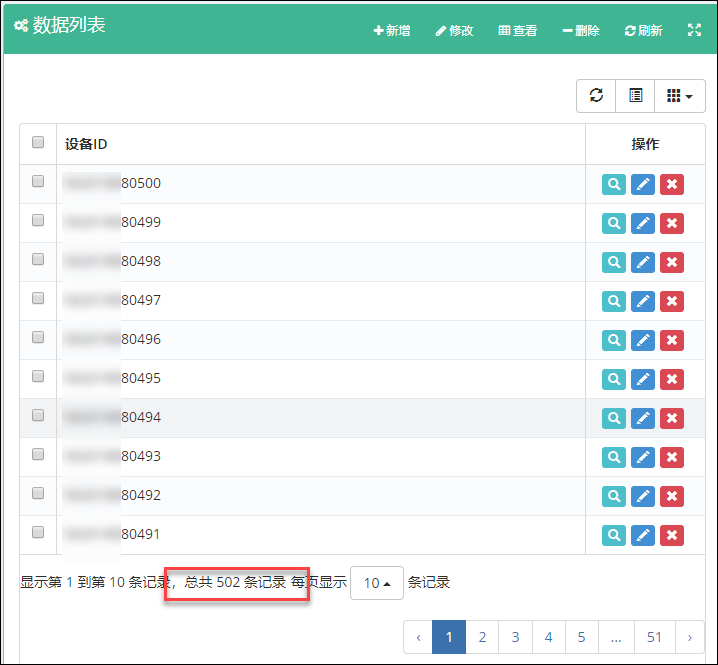Viewport: 718px width, 665px height.
Task: Delete row 80491 with the red X
Action: pos(672,535)
